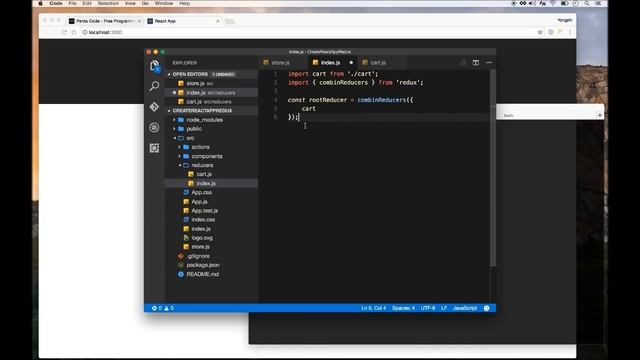Close the React App browser tab
640x360 pixels.
click(218, 21)
